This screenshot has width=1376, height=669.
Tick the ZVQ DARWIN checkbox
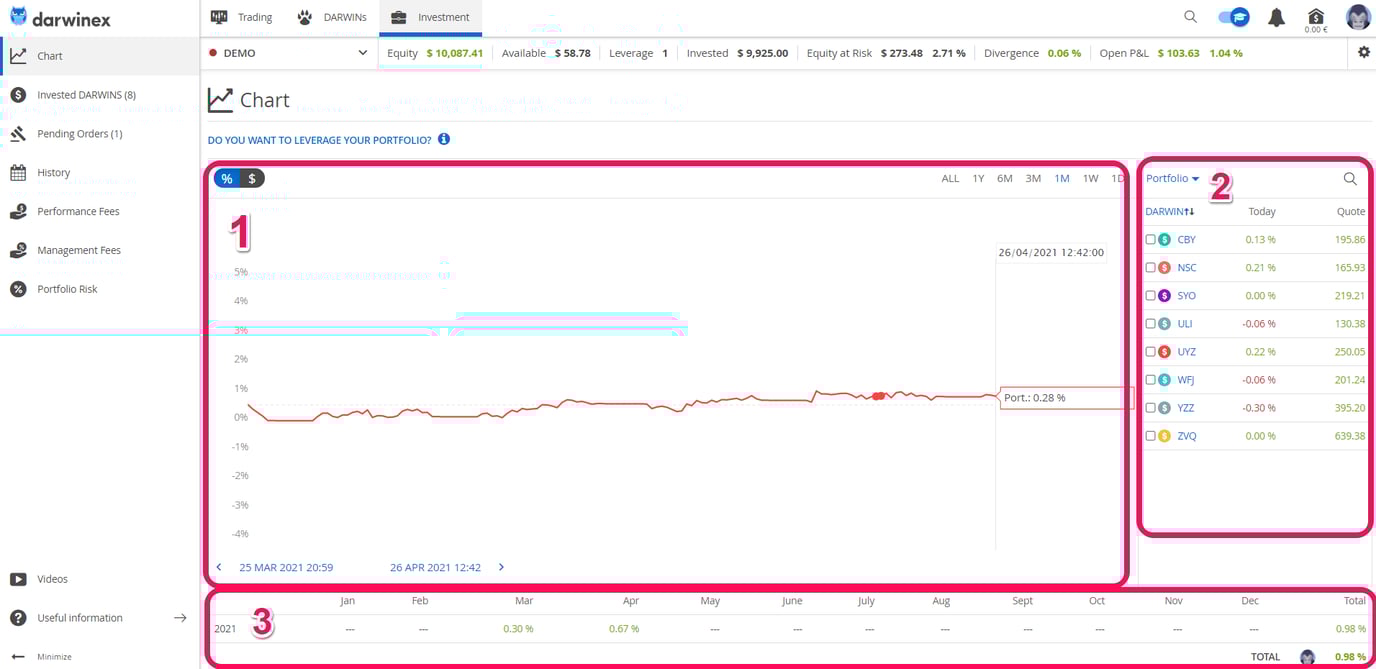tap(1150, 436)
